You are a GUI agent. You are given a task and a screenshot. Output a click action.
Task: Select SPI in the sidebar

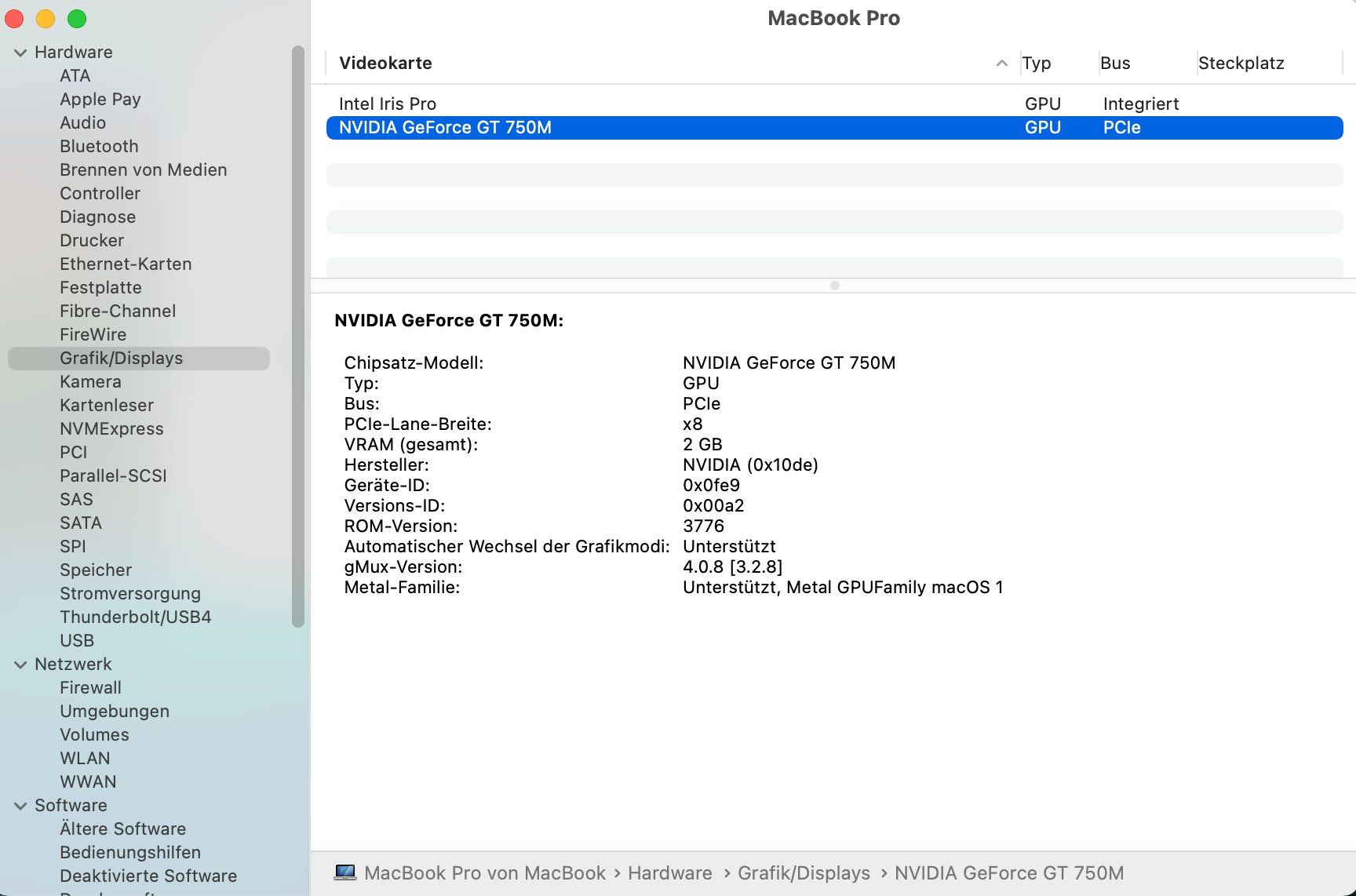[73, 546]
